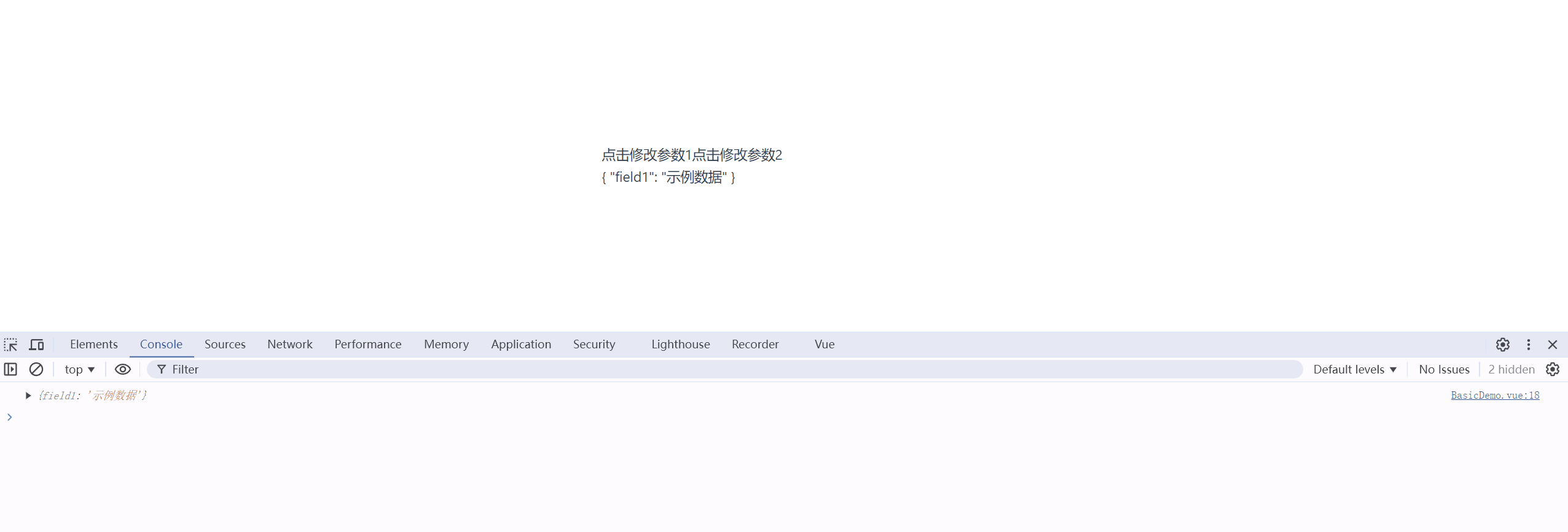Click the No Issues indicator
This screenshot has height=532, width=1568.
[x=1444, y=369]
